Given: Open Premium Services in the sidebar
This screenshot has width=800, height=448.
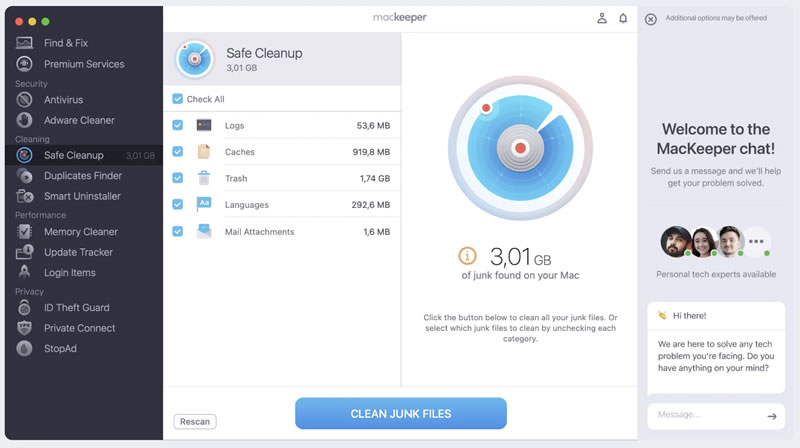Looking at the screenshot, I should (x=84, y=64).
